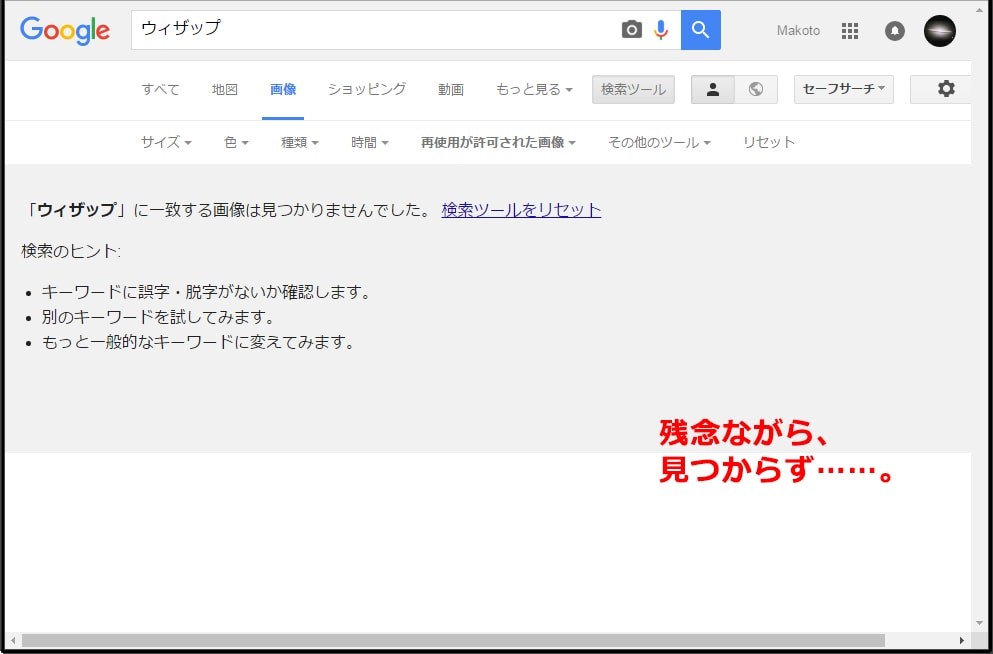Click the リセット option in the filter bar

point(768,142)
